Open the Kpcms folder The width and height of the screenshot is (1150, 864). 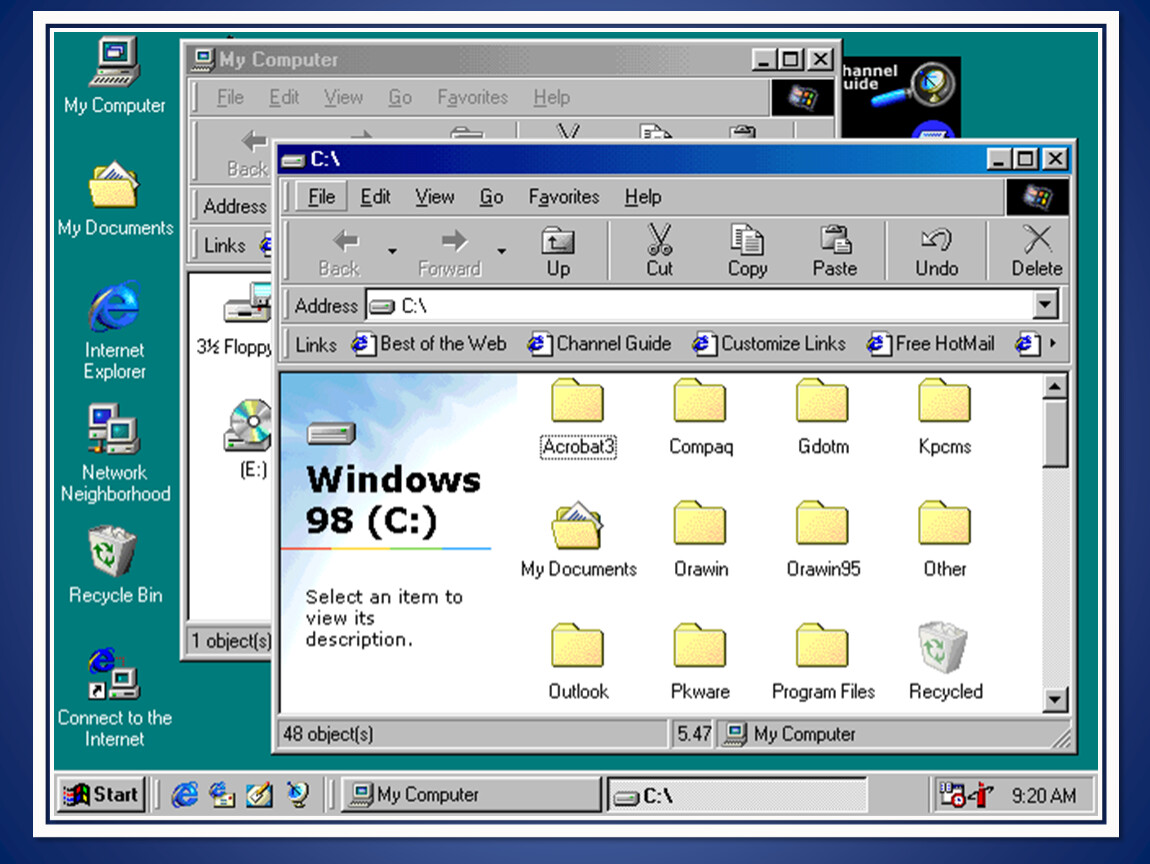click(945, 417)
